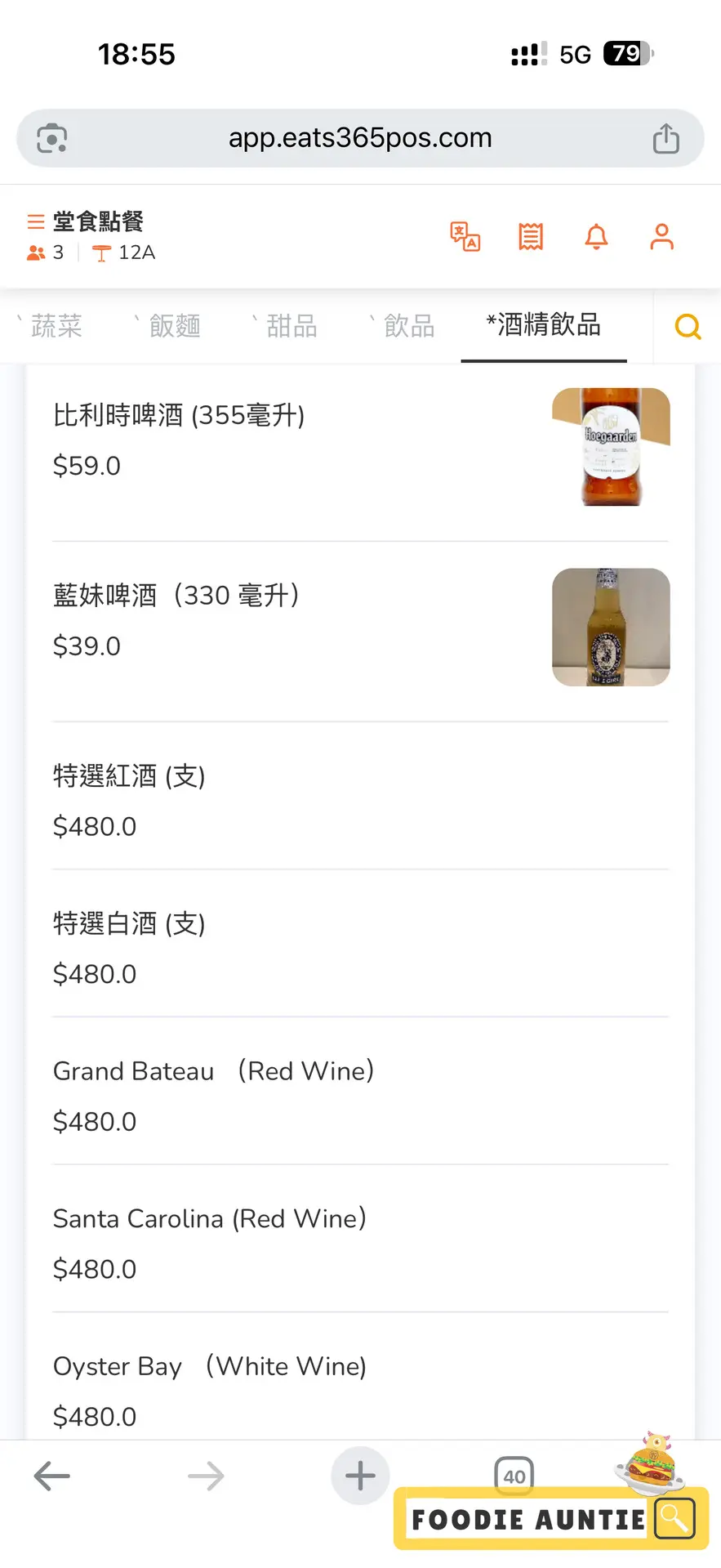
Task: Tap the Hoegaarden beer thumbnail
Action: pyautogui.click(x=611, y=447)
